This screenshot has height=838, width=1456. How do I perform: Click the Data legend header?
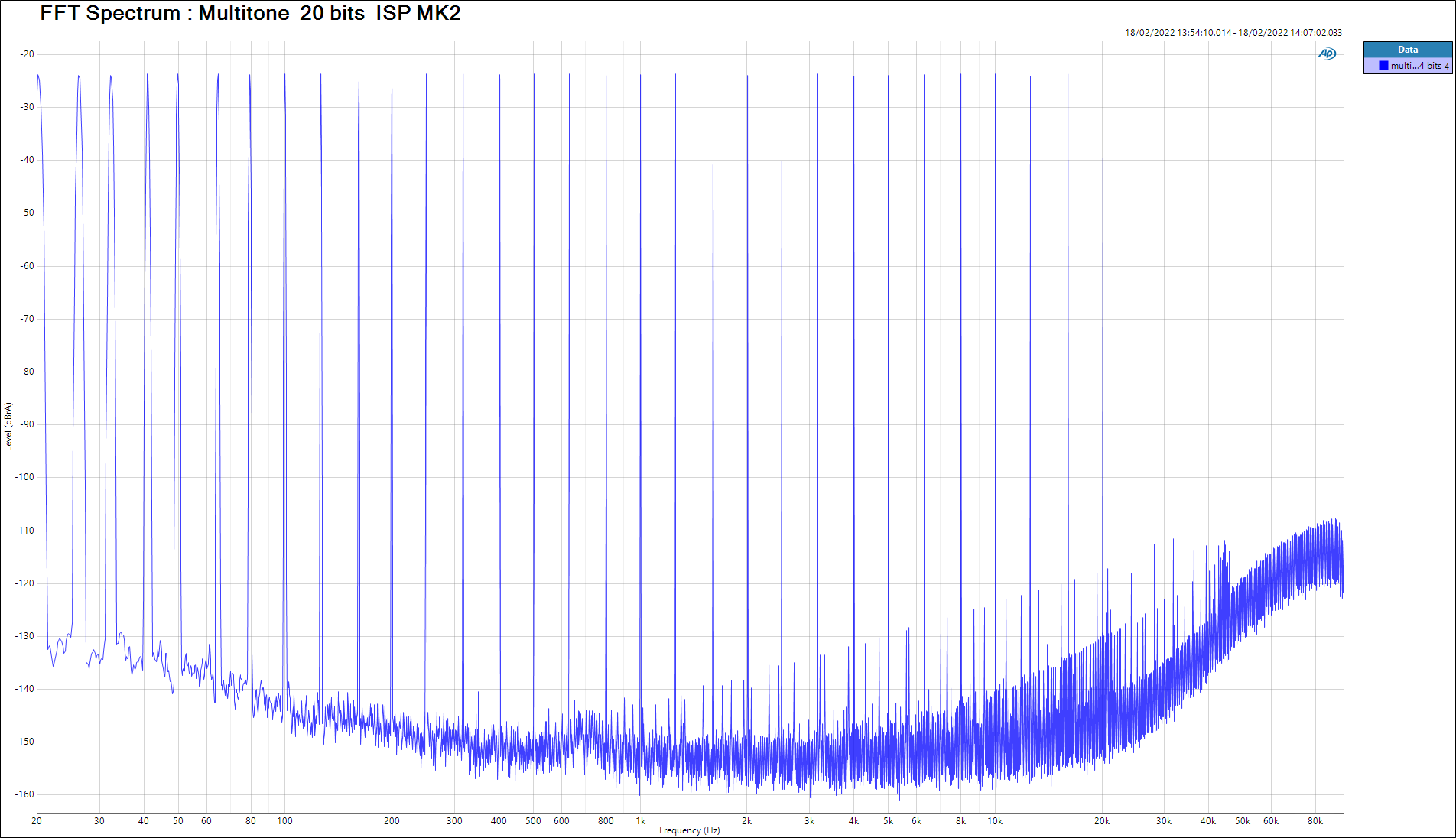[1407, 50]
